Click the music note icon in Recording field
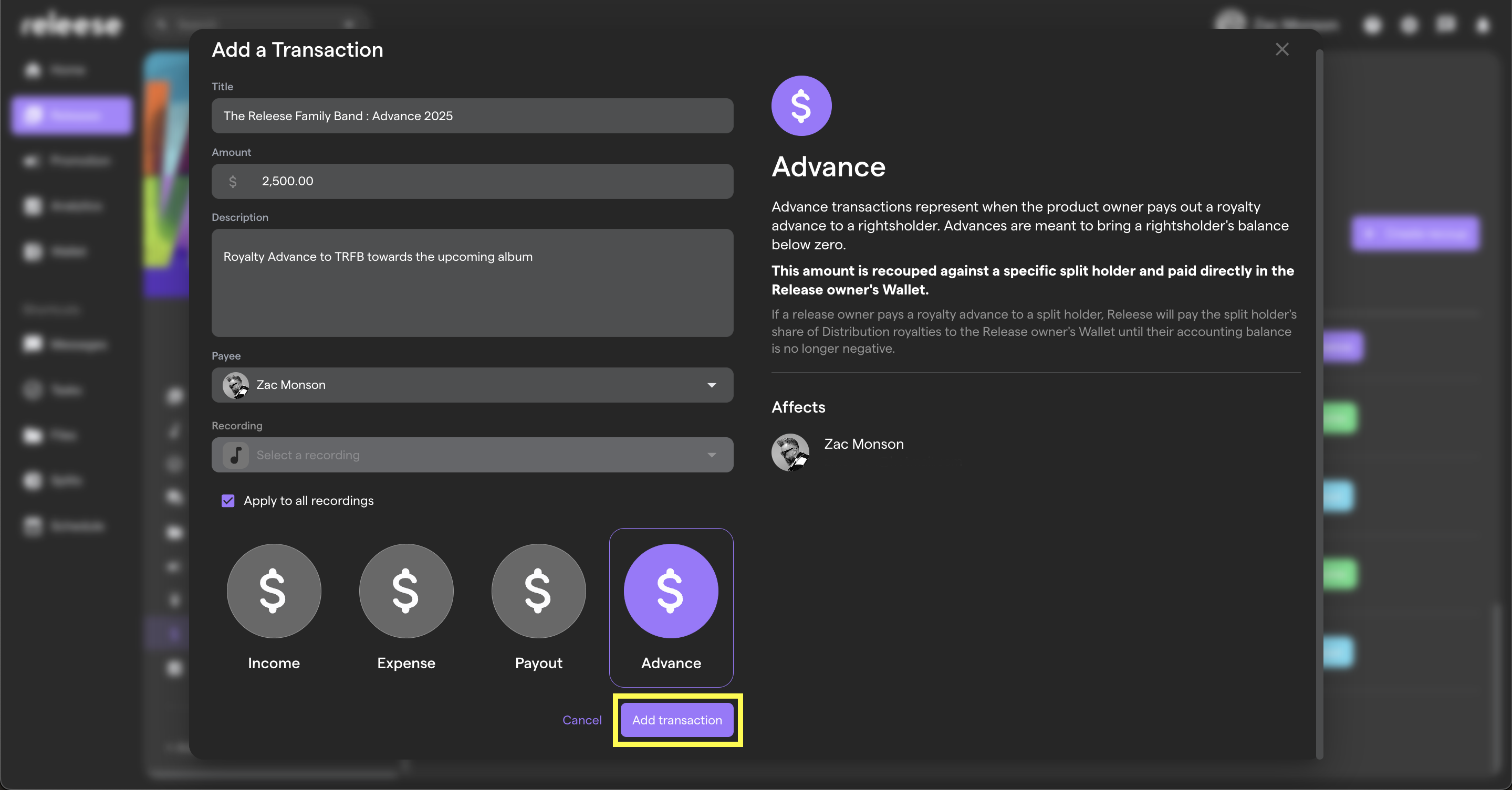 (235, 455)
